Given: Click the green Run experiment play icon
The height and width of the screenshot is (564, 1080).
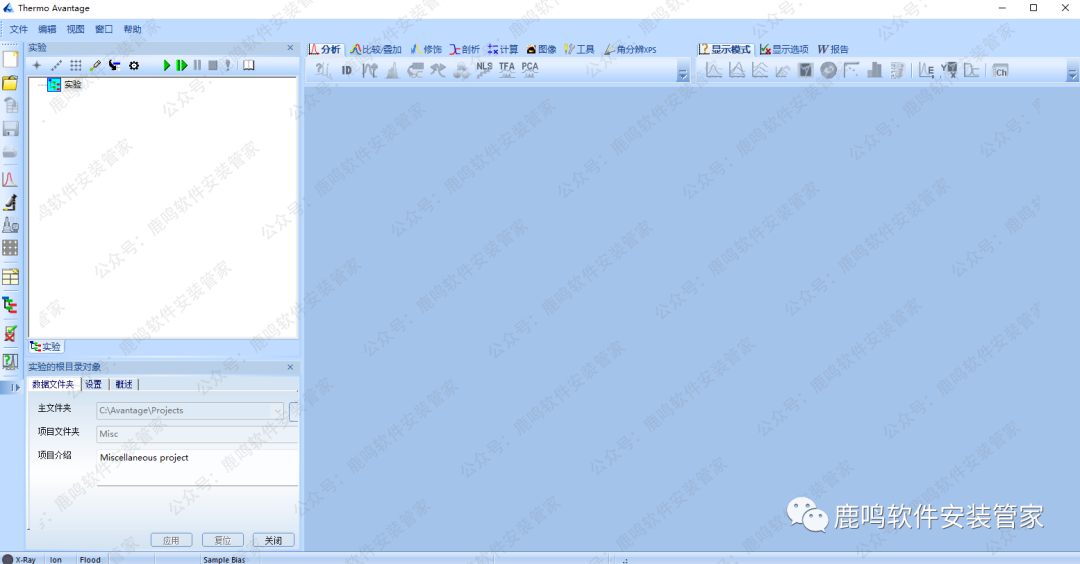Looking at the screenshot, I should pos(168,66).
